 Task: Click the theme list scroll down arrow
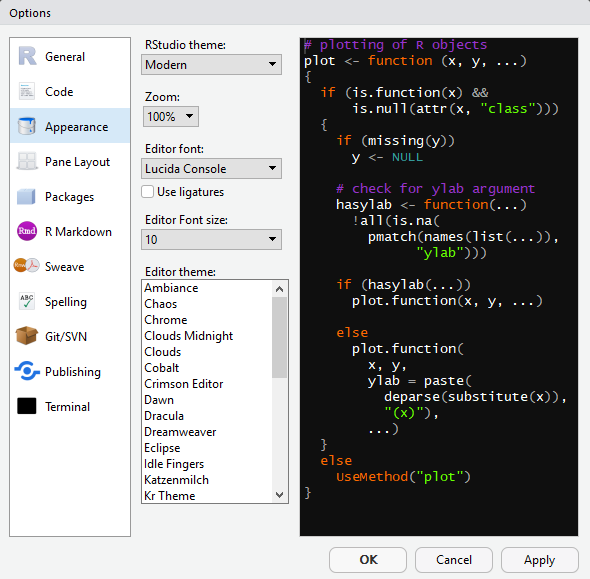(x=279, y=494)
